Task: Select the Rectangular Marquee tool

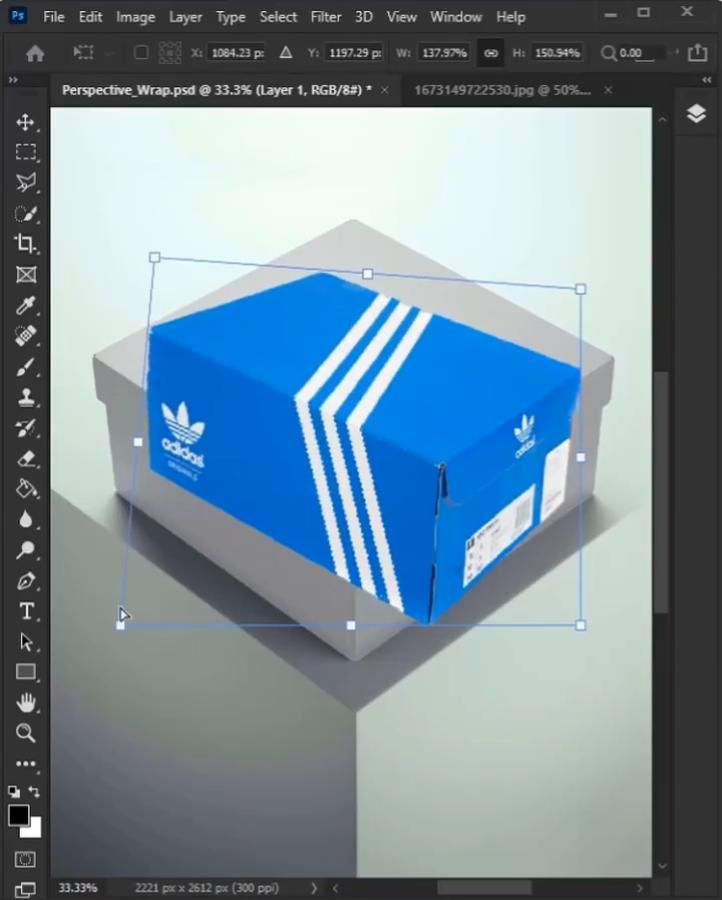Action: (25, 152)
